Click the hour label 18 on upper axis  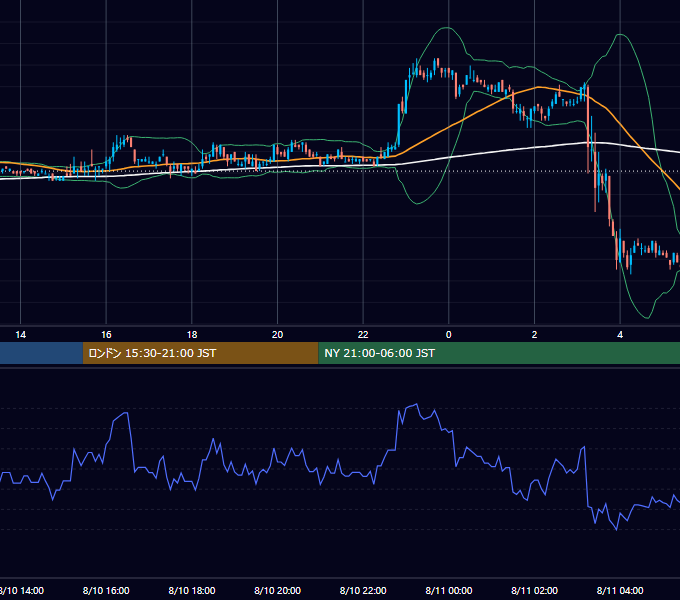tap(192, 335)
